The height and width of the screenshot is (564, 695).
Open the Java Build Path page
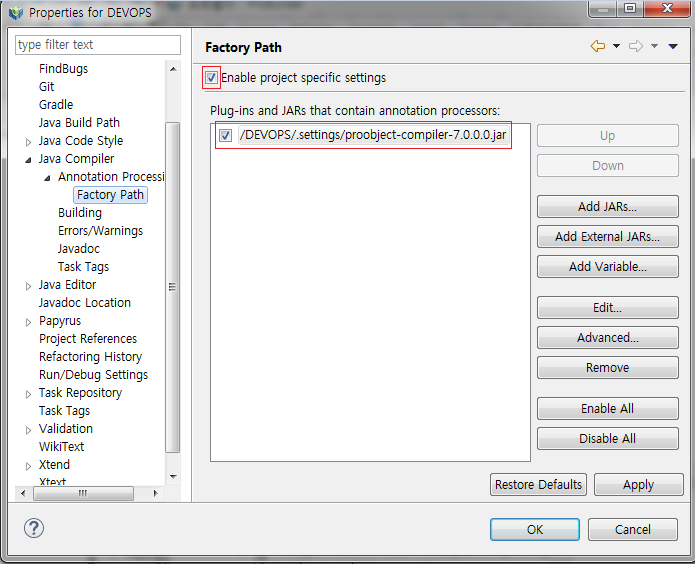[x=79, y=122]
